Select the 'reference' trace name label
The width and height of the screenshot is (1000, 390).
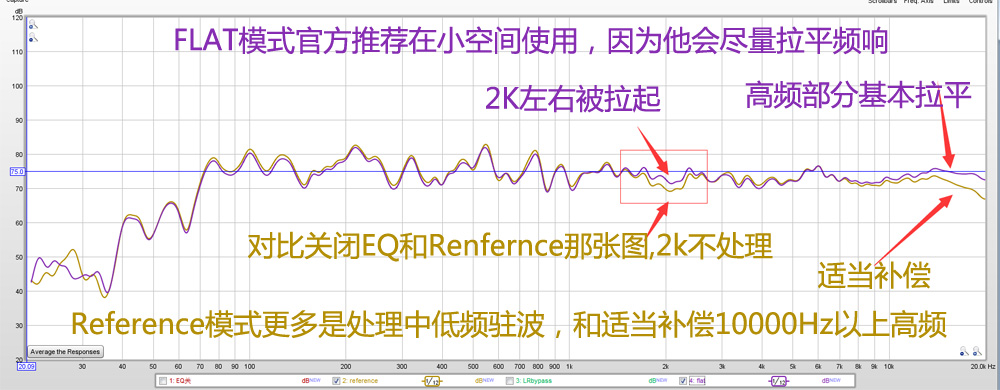[x=360, y=381]
